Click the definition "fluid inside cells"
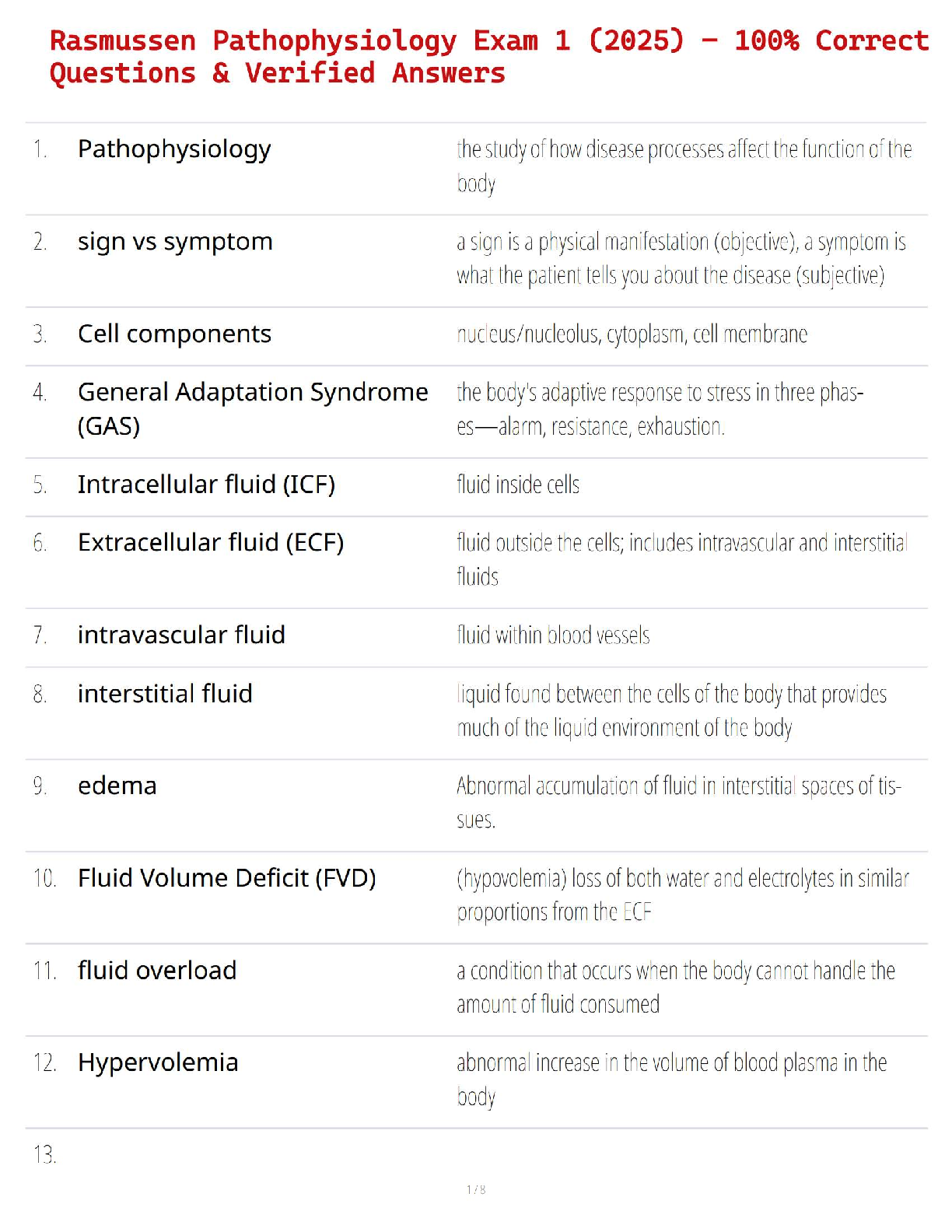This screenshot has height=1232, width=952. pyautogui.click(x=518, y=485)
